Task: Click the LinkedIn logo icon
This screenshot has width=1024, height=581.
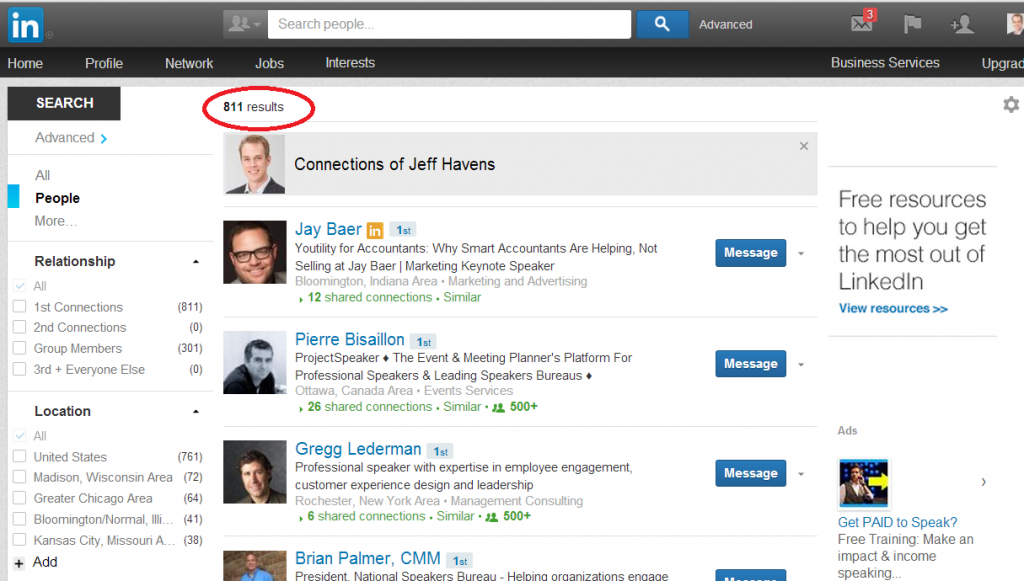Action: [24, 25]
